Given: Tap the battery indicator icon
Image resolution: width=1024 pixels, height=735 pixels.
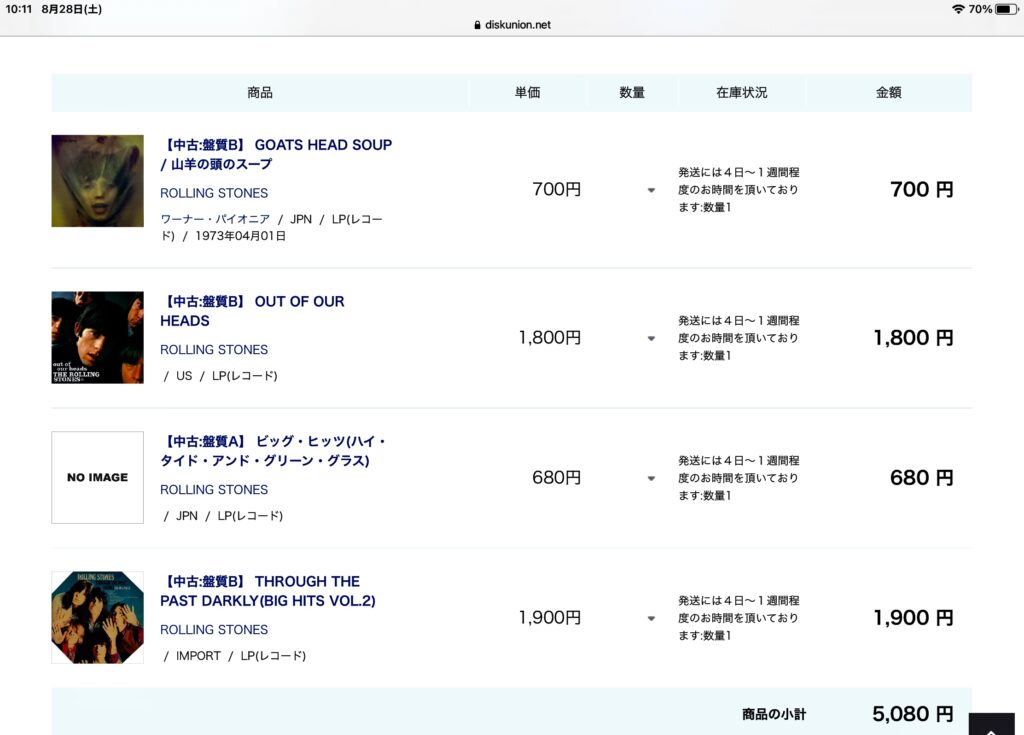Looking at the screenshot, I should coord(1006,9).
